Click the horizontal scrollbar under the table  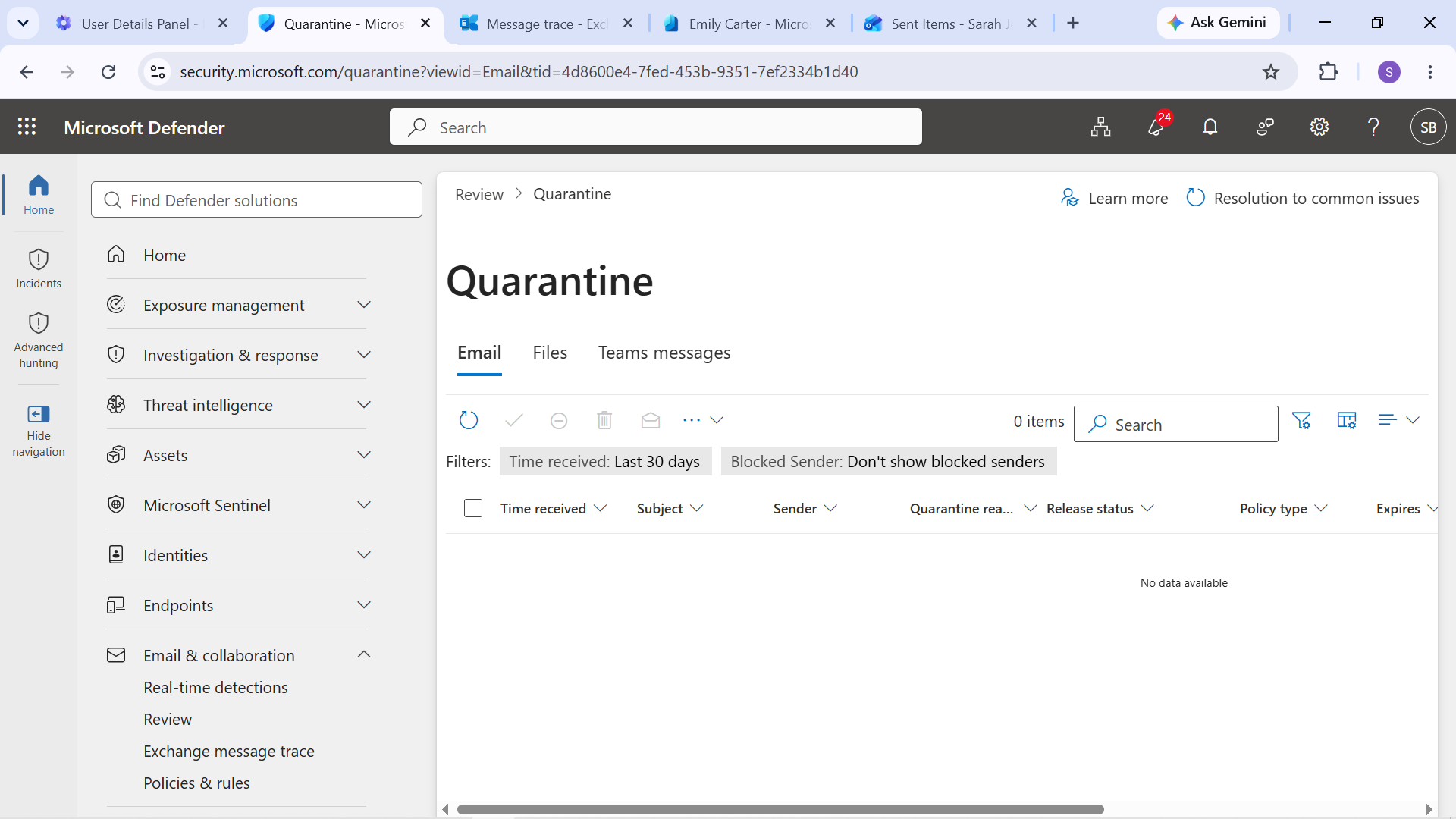(780, 809)
